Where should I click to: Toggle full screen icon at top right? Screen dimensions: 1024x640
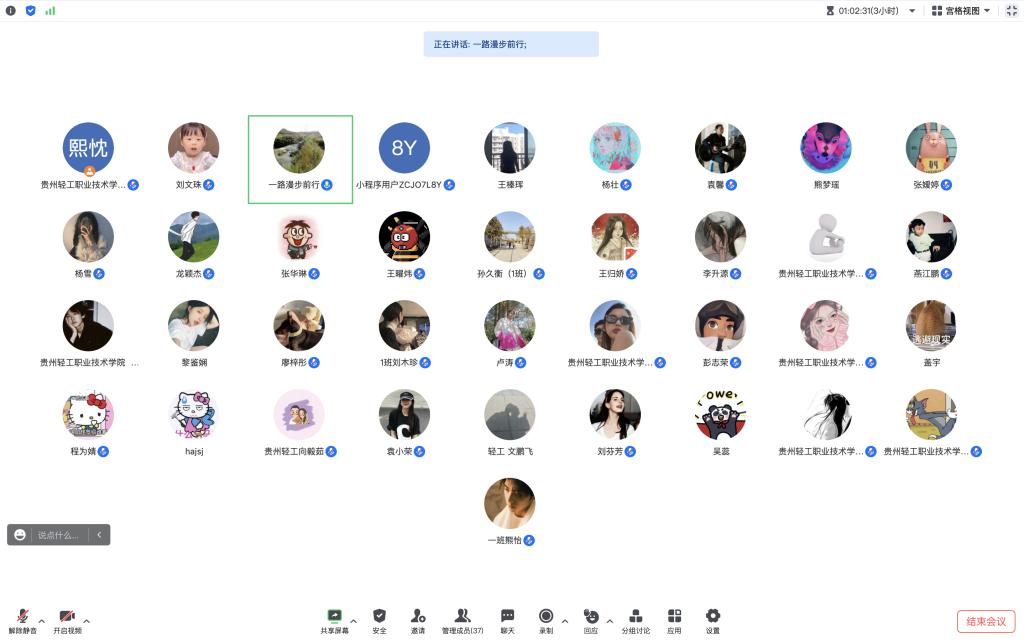(x=1011, y=10)
